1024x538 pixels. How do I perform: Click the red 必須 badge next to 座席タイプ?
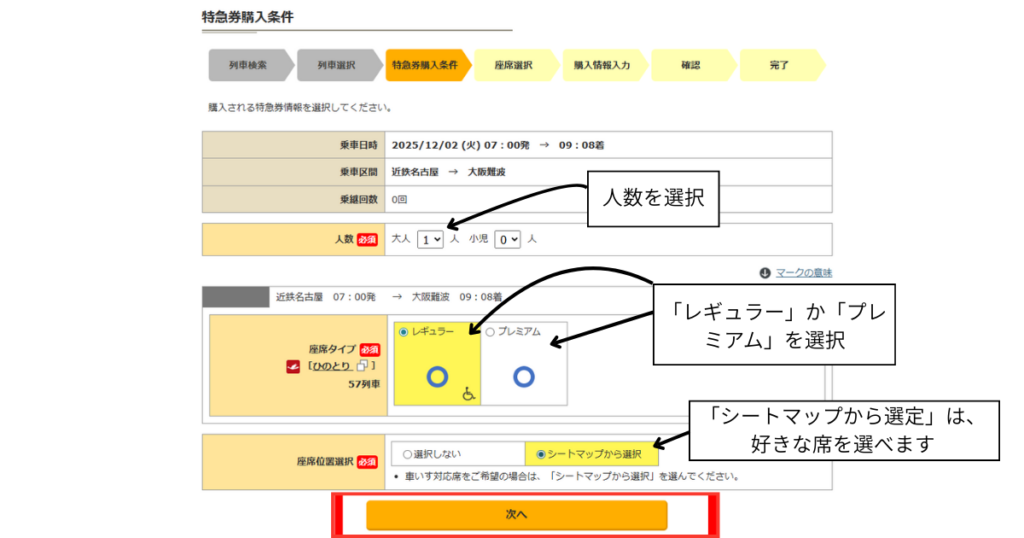tap(369, 350)
